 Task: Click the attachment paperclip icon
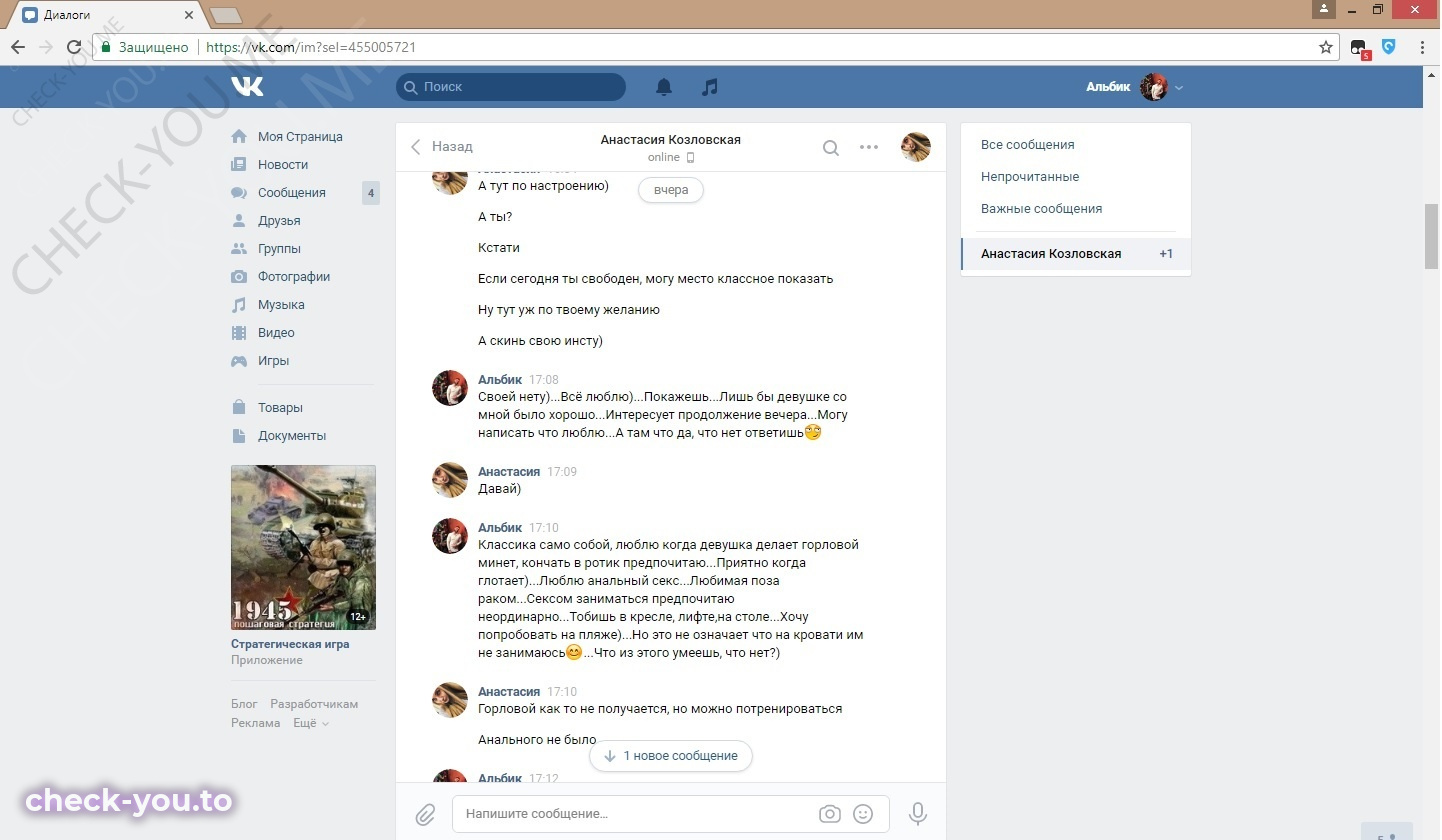pyautogui.click(x=425, y=814)
